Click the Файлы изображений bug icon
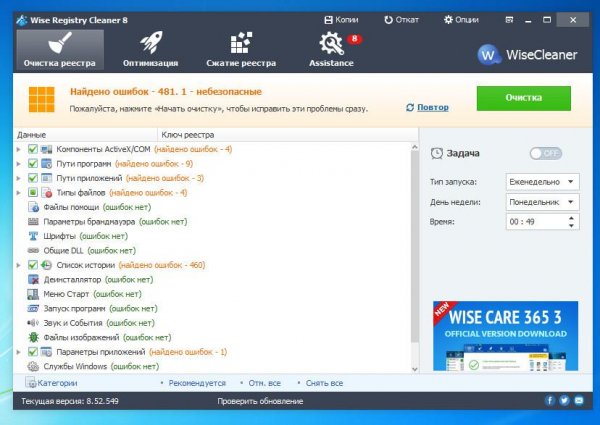The height and width of the screenshot is (425, 600). click(33, 337)
